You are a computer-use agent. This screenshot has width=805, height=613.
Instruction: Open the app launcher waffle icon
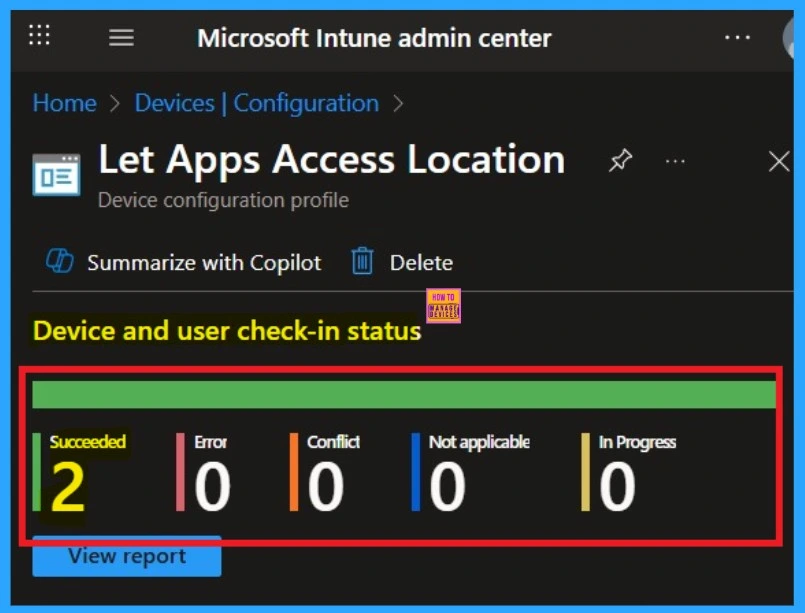pos(39,37)
